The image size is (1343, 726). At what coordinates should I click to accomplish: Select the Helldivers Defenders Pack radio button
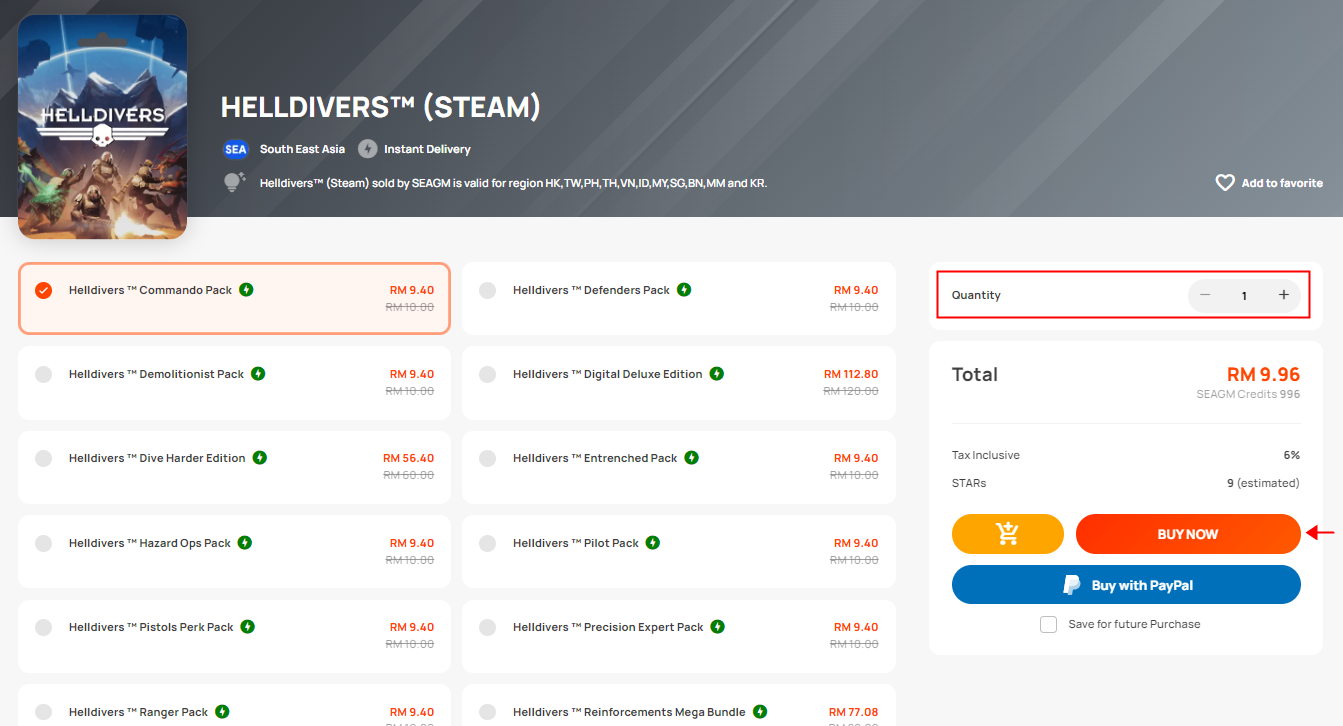(x=487, y=290)
